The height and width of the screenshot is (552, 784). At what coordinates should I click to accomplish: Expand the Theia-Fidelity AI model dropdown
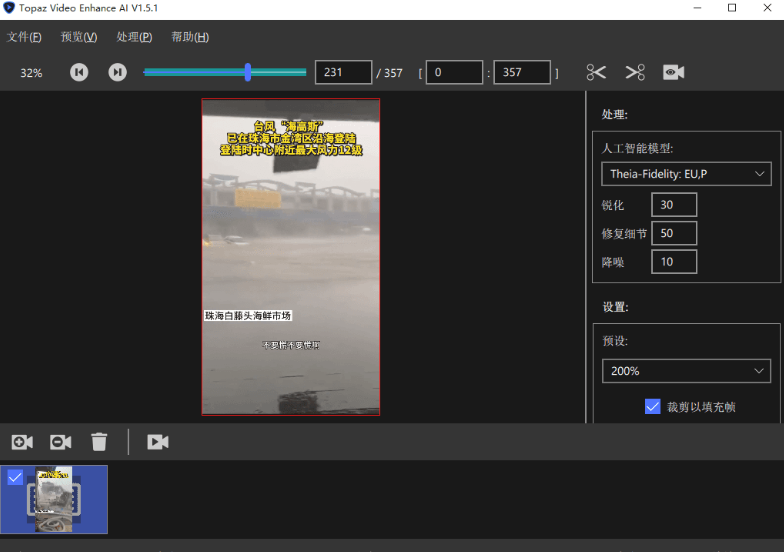[686, 174]
